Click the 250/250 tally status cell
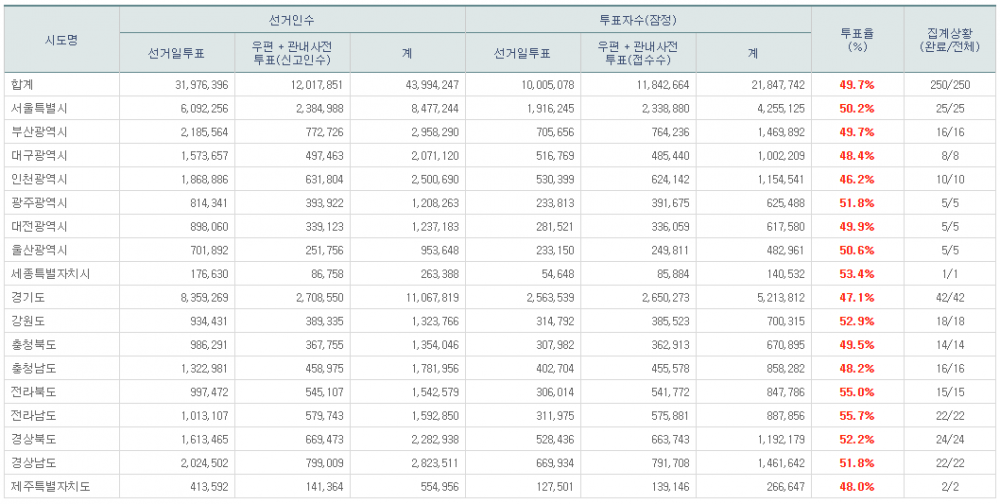The height and width of the screenshot is (504, 1000). click(x=949, y=84)
